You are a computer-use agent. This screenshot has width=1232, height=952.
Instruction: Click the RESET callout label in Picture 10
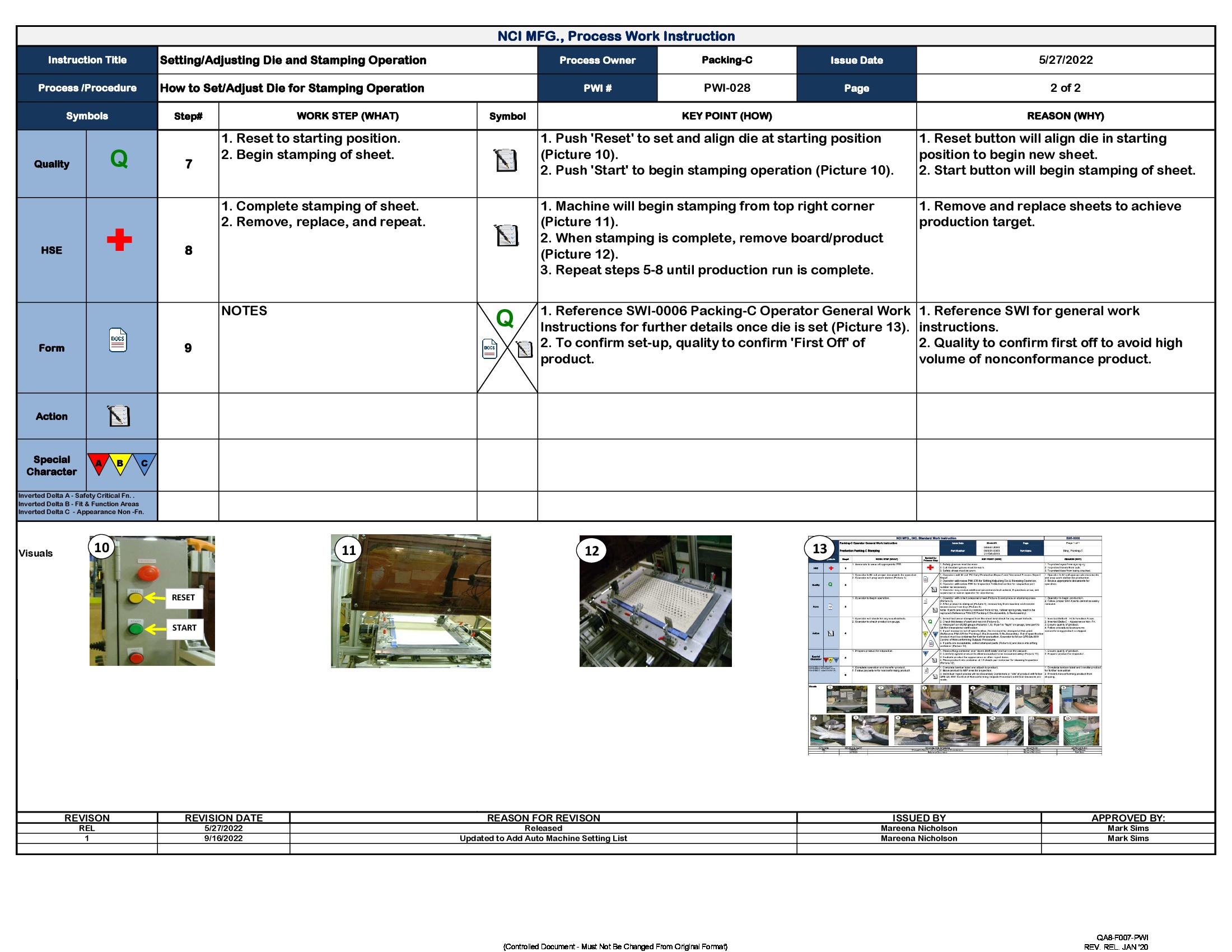point(183,598)
